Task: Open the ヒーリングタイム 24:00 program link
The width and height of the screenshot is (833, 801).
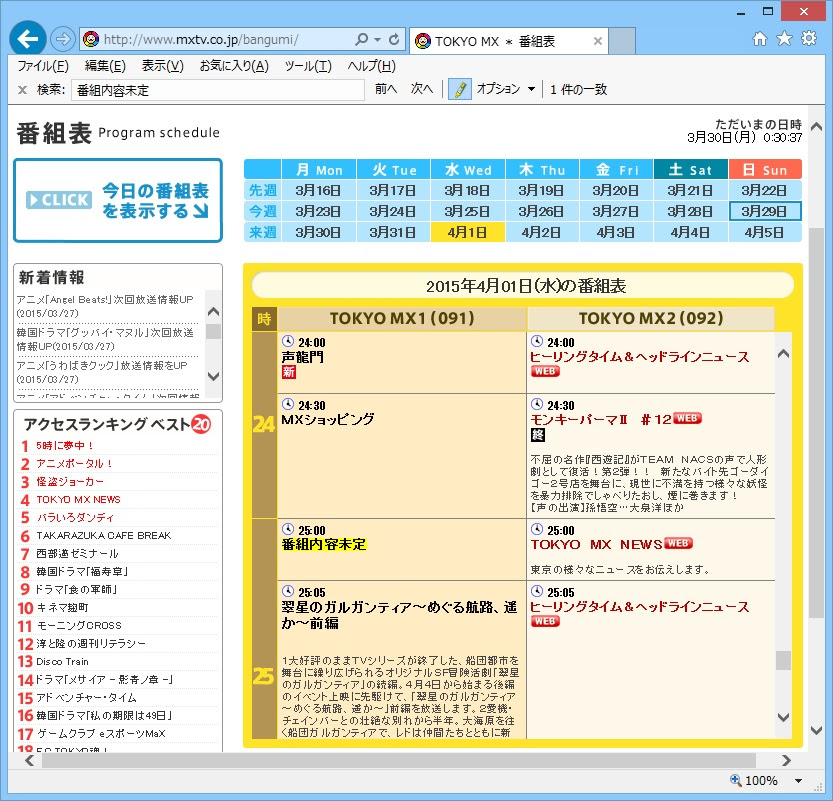Action: 640,356
